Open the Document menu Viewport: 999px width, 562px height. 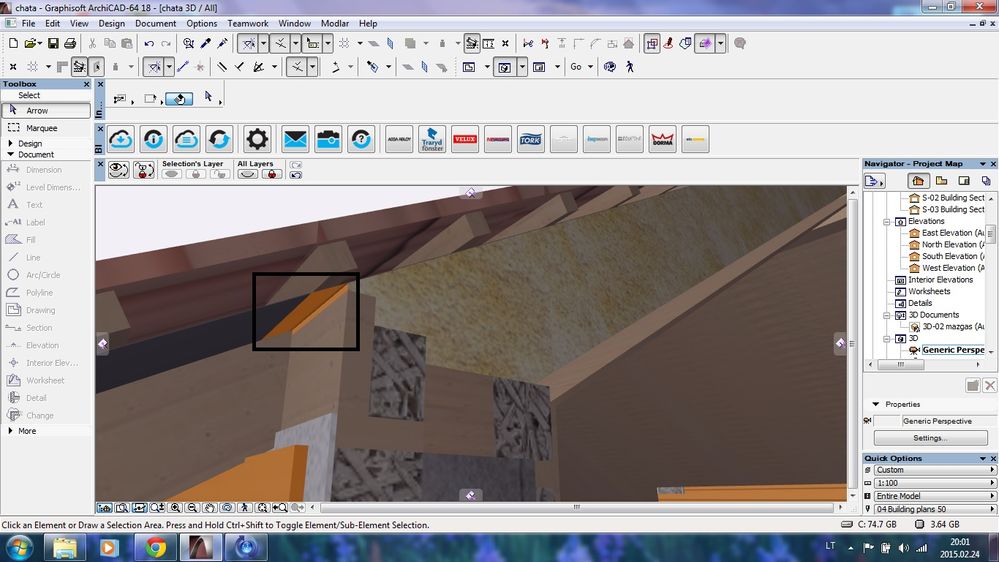tap(155, 24)
